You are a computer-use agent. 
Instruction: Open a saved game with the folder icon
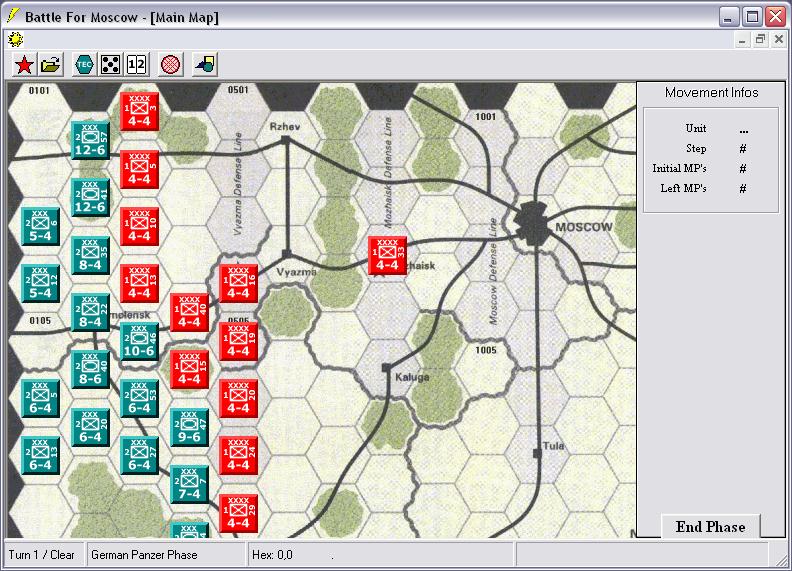click(x=51, y=65)
